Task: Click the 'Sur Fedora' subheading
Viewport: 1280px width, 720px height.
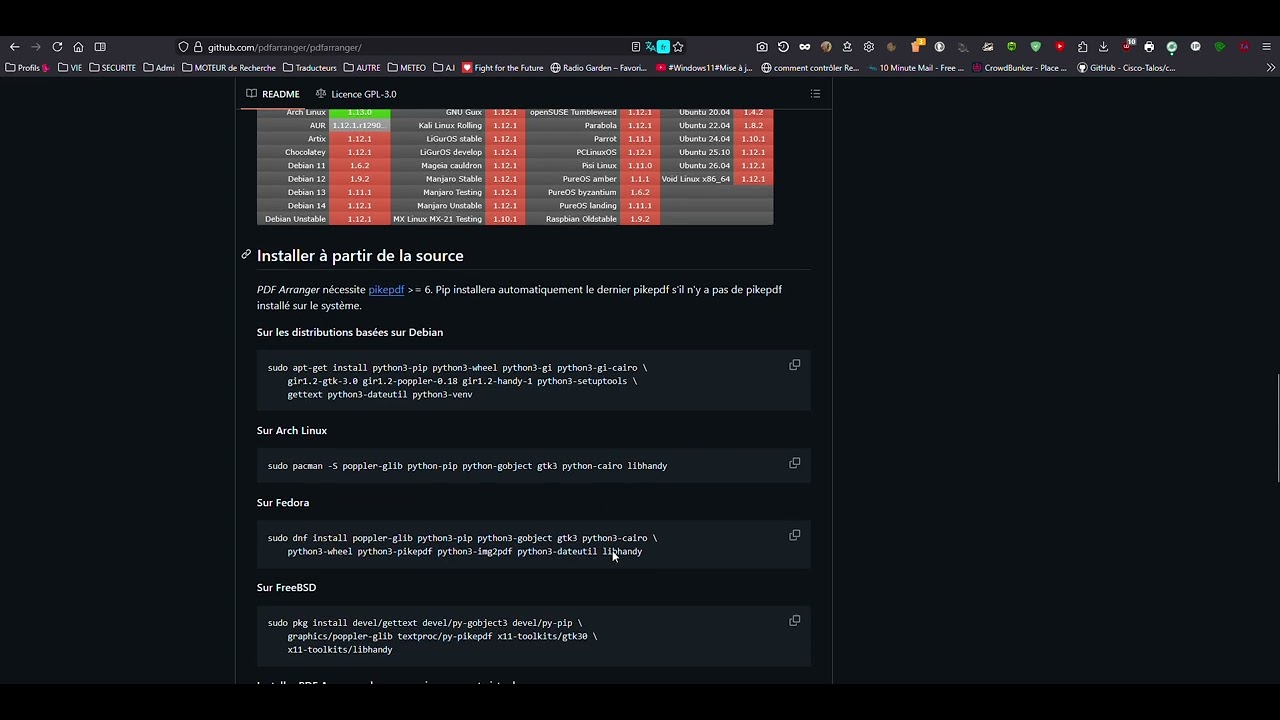Action: click(283, 503)
